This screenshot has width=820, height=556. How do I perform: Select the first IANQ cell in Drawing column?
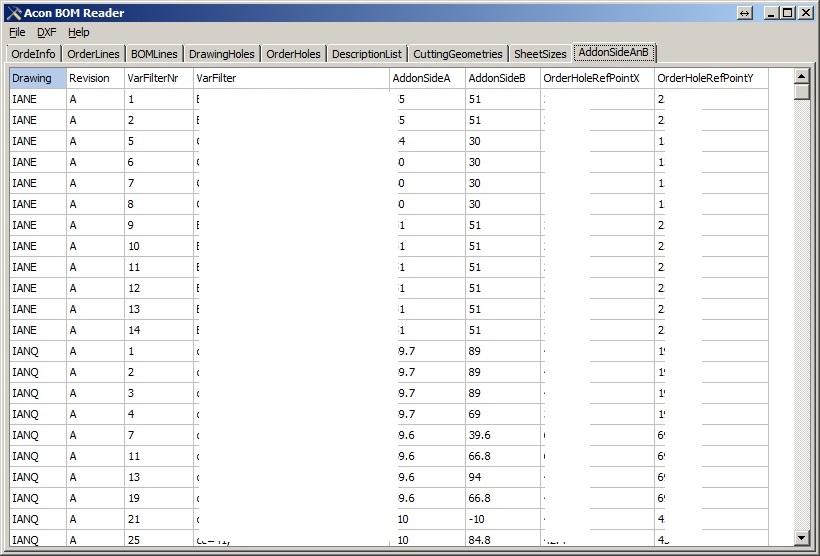point(38,351)
